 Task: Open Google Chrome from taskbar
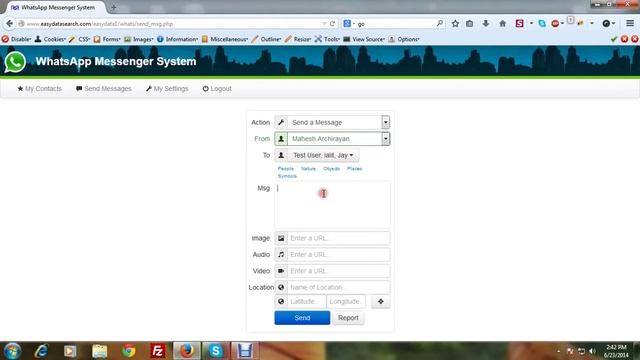pyautogui.click(x=129, y=351)
